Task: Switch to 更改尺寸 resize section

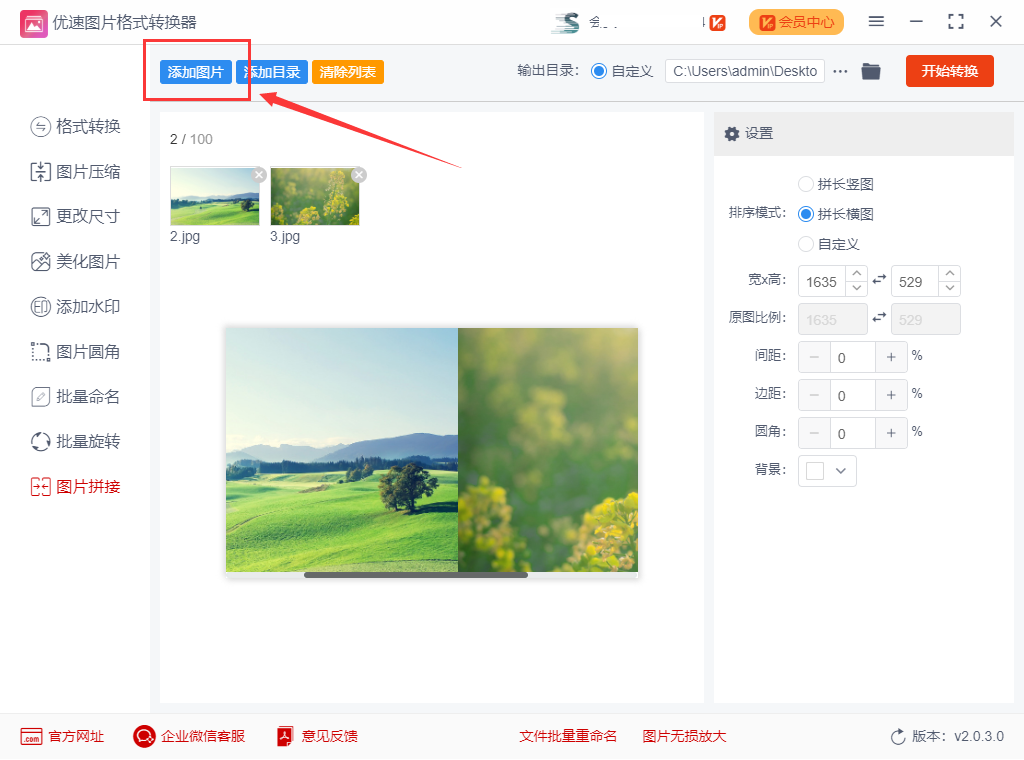Action: pyautogui.click(x=75, y=216)
